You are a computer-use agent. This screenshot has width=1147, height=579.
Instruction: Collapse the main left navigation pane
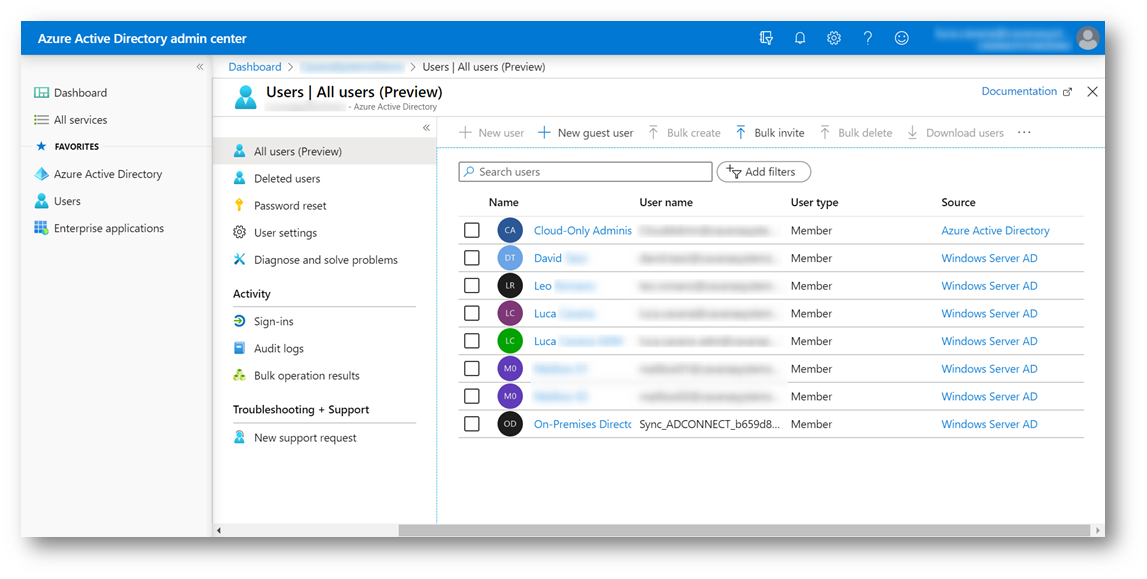tap(200, 67)
